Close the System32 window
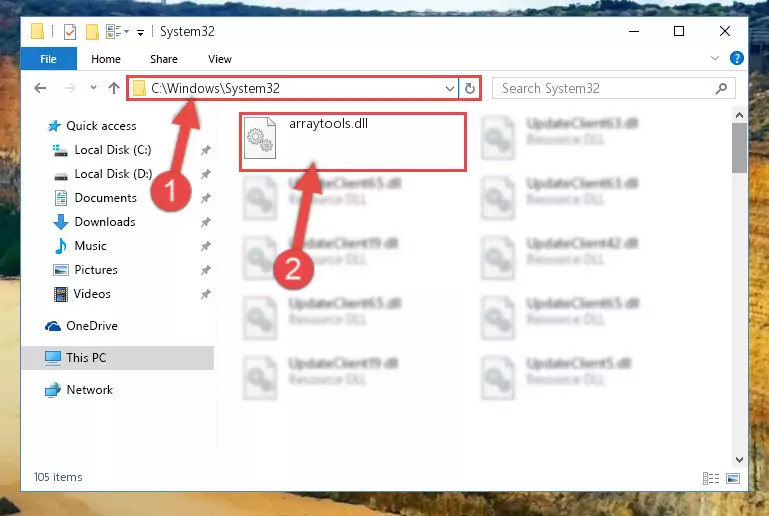769x516 pixels. [x=724, y=31]
